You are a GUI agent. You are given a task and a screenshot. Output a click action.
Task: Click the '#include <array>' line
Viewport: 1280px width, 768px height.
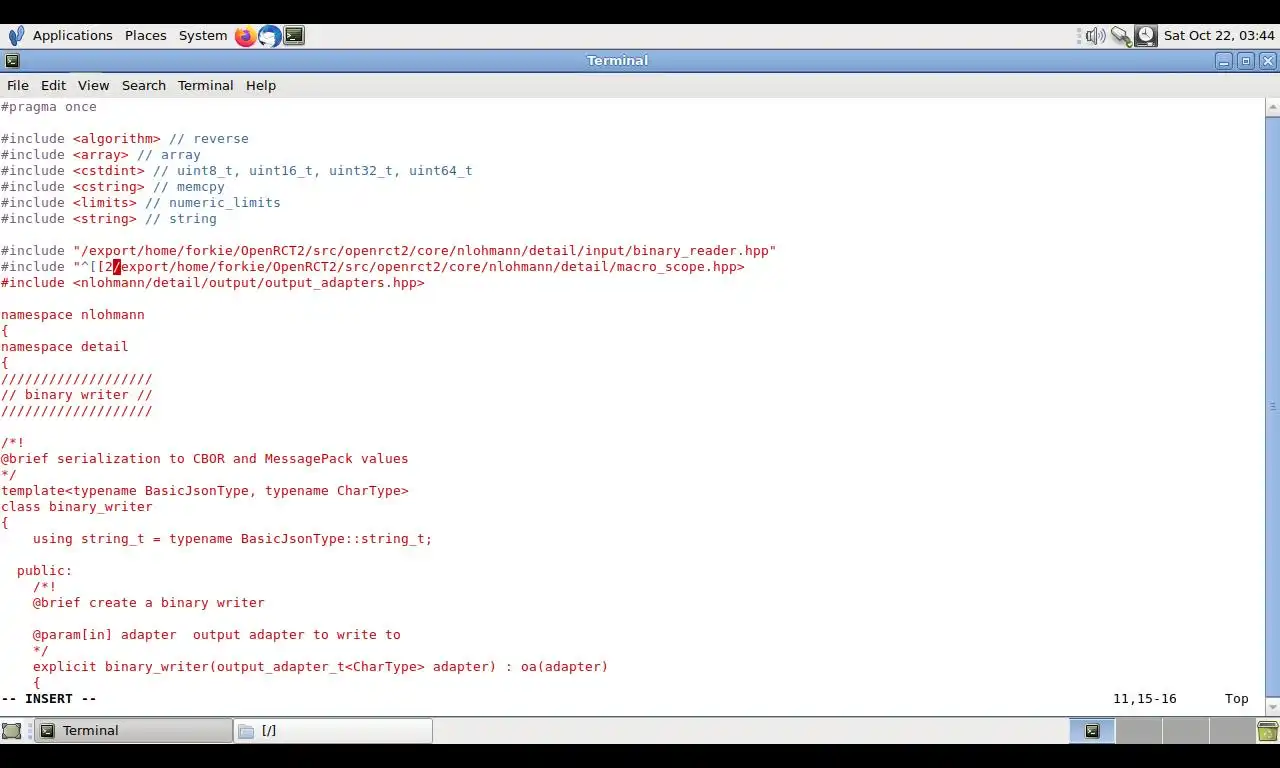[101, 155]
